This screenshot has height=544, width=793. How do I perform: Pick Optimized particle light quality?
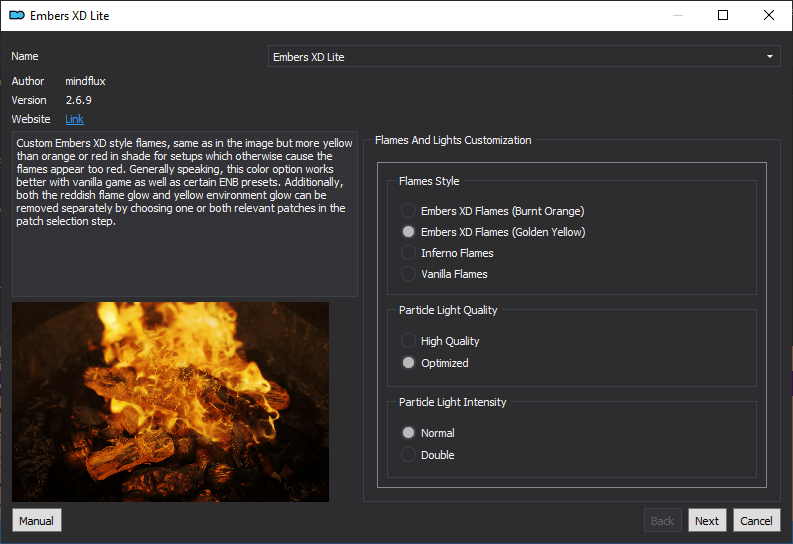pyautogui.click(x=434, y=363)
